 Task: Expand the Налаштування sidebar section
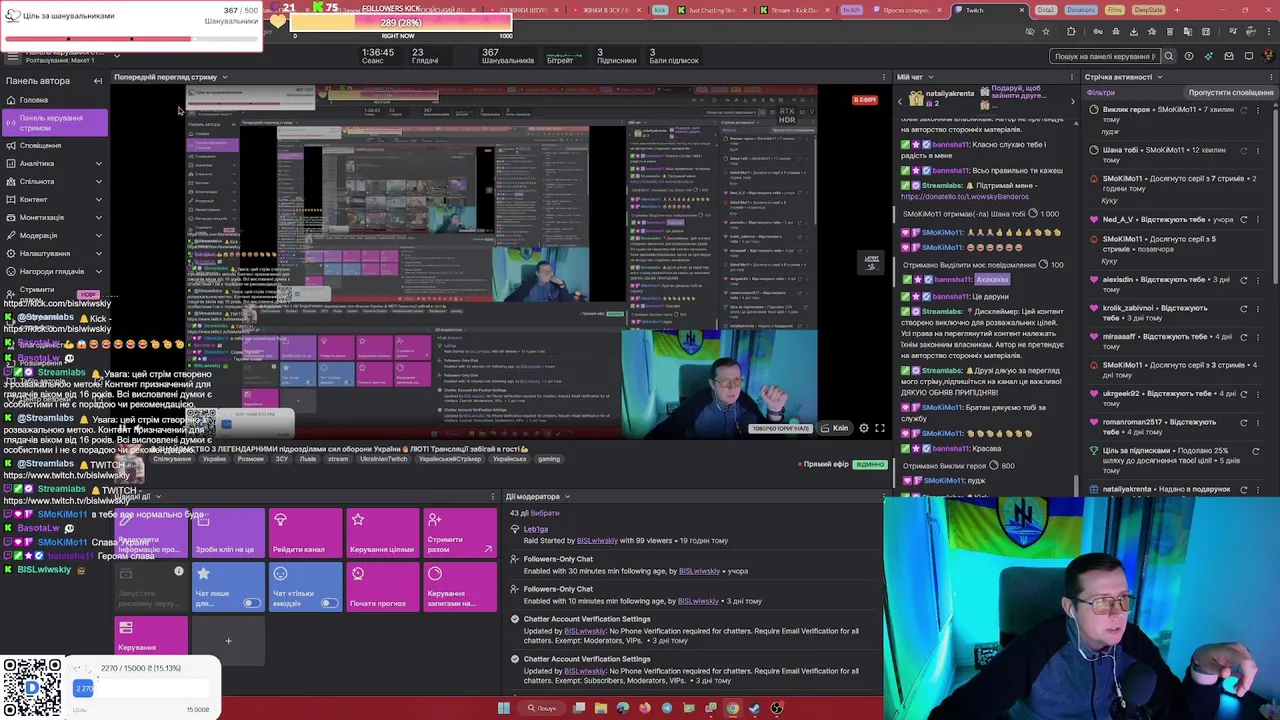(x=98, y=253)
